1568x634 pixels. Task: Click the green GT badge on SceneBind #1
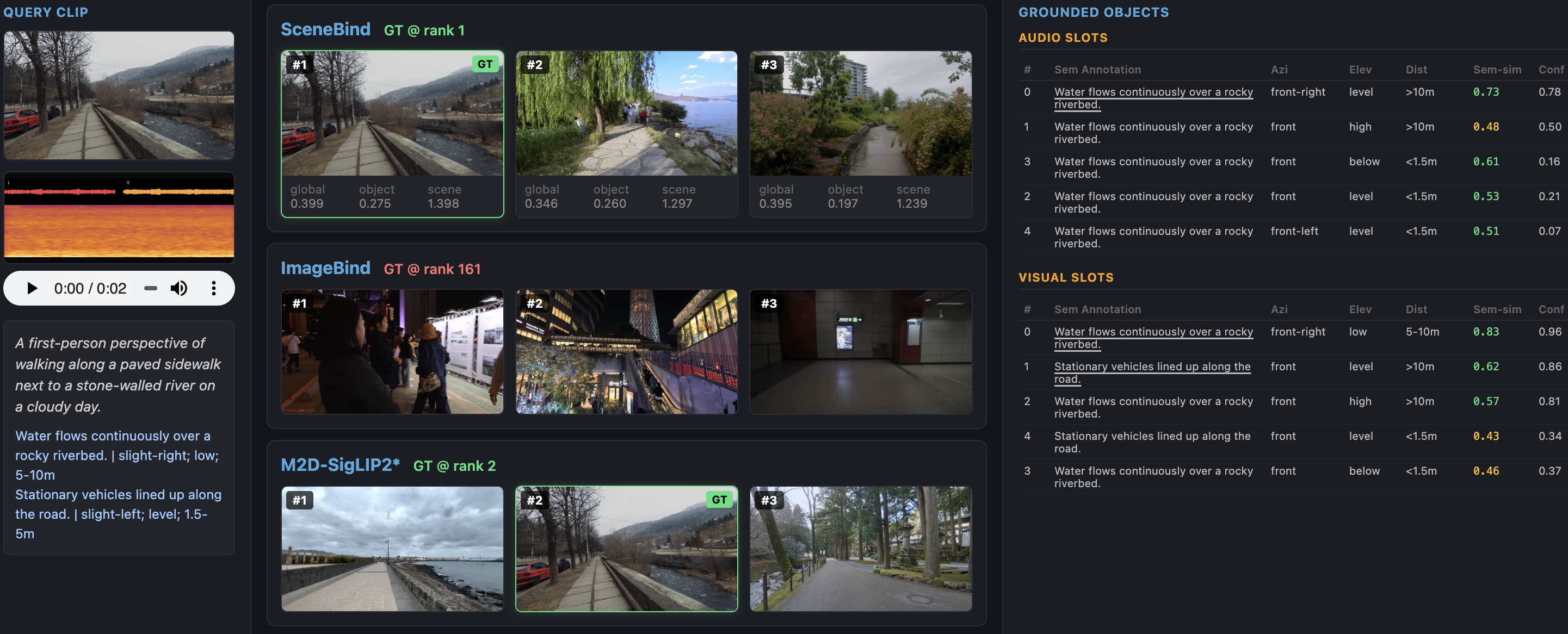485,65
